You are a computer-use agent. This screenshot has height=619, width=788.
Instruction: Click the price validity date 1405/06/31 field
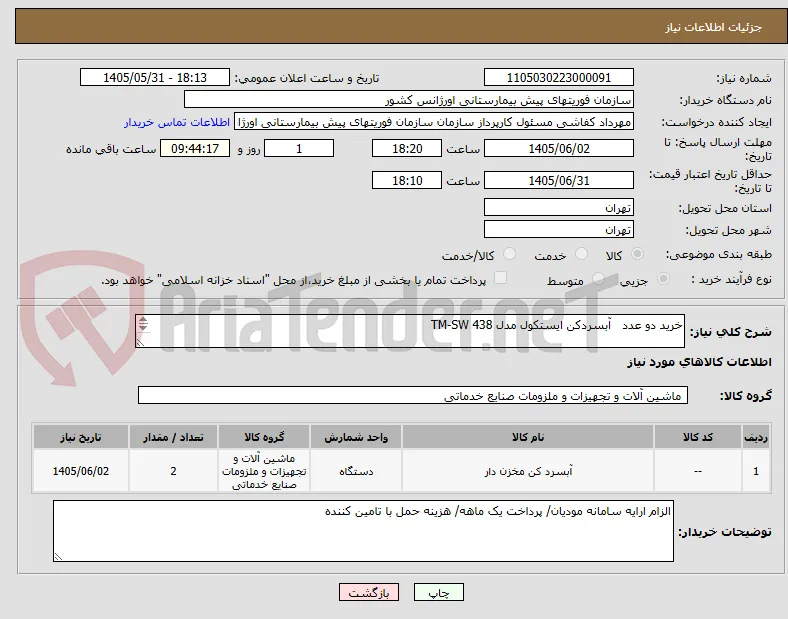coord(558,180)
